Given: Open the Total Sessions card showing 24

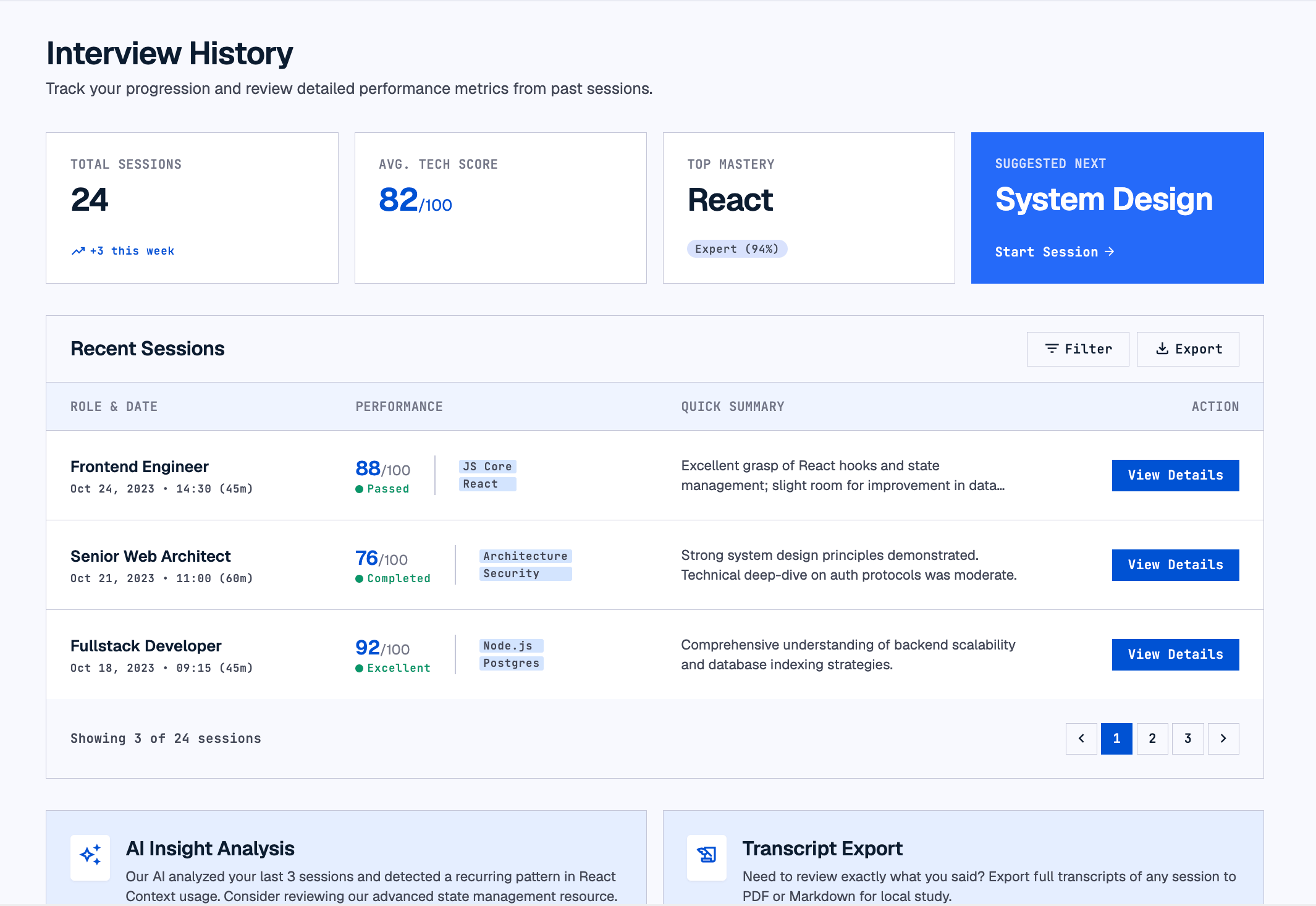Looking at the screenshot, I should 192,208.
